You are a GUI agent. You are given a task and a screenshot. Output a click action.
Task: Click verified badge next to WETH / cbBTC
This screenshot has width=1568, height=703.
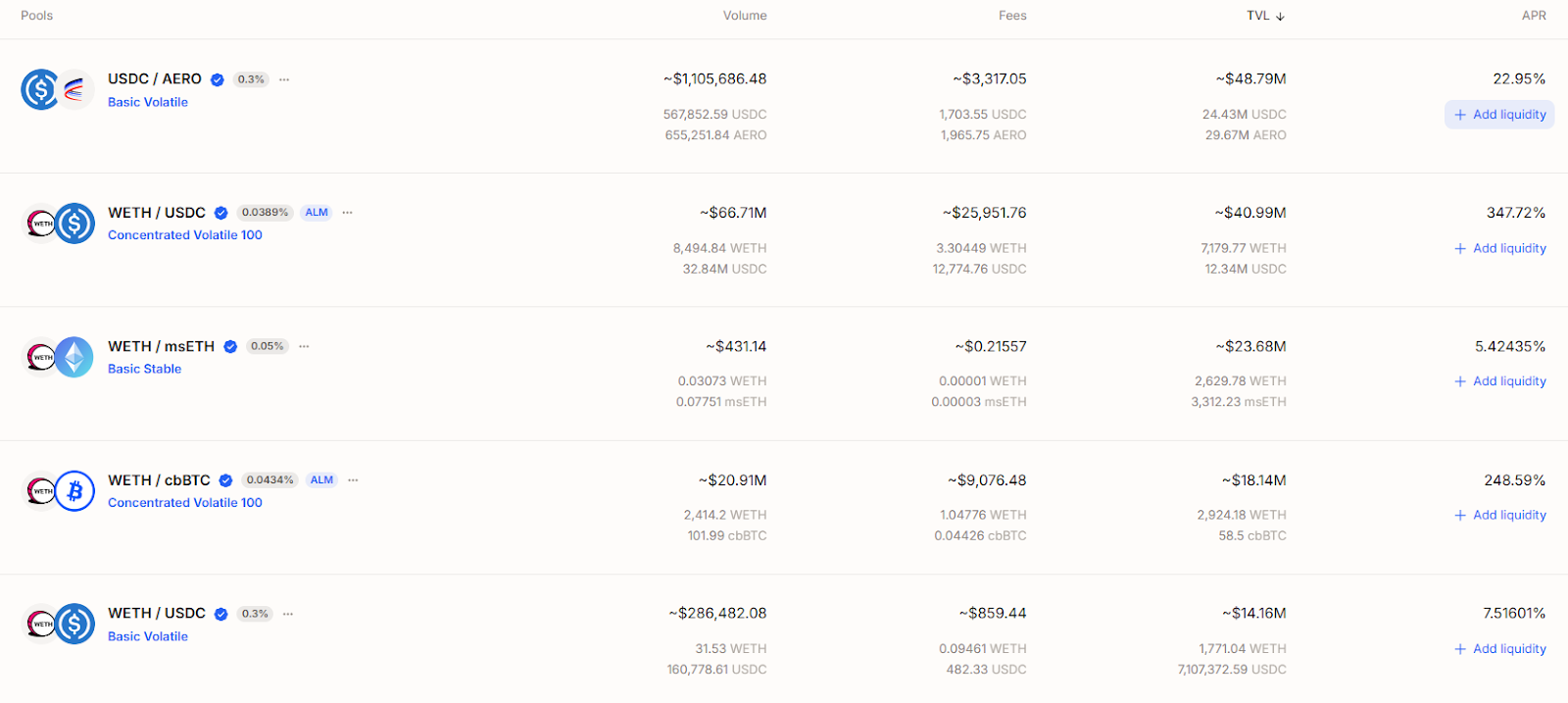tap(225, 480)
